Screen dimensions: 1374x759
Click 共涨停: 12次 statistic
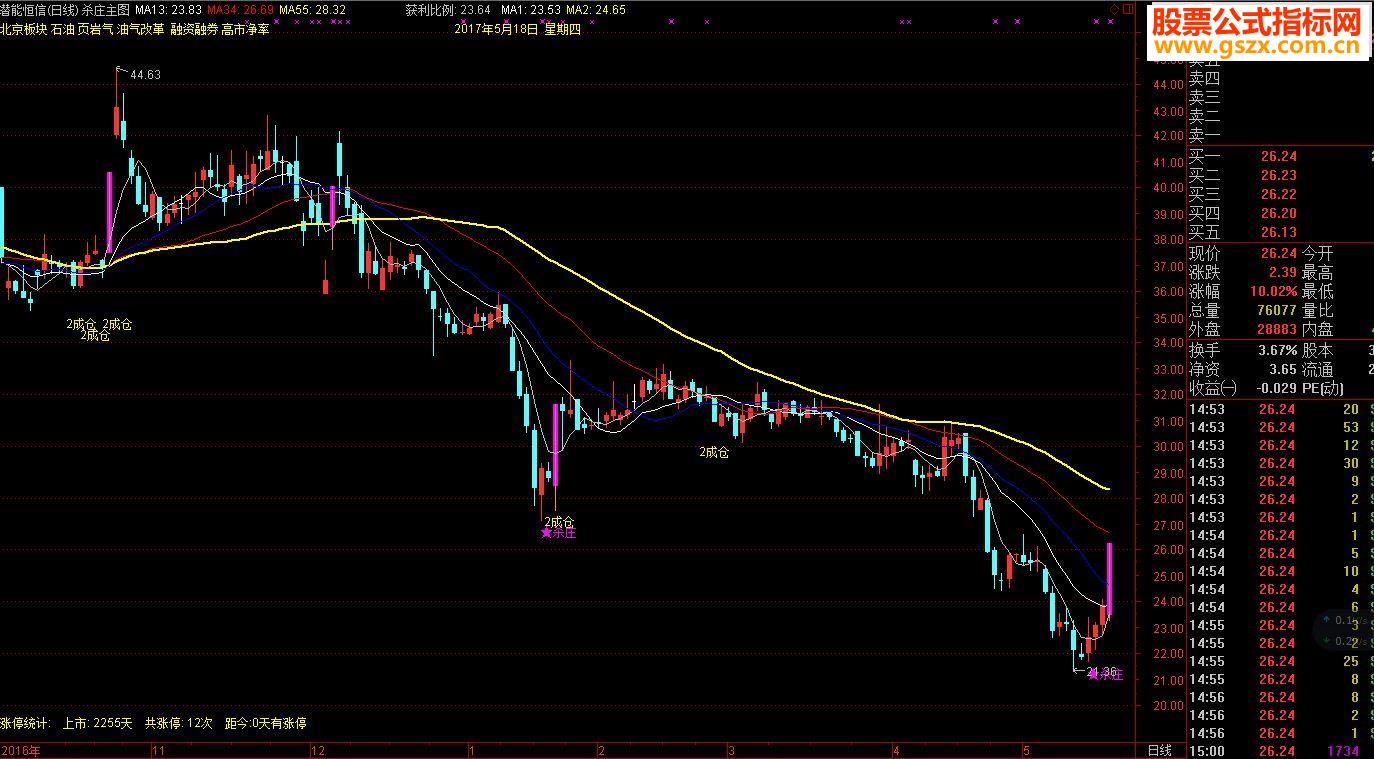pyautogui.click(x=179, y=722)
